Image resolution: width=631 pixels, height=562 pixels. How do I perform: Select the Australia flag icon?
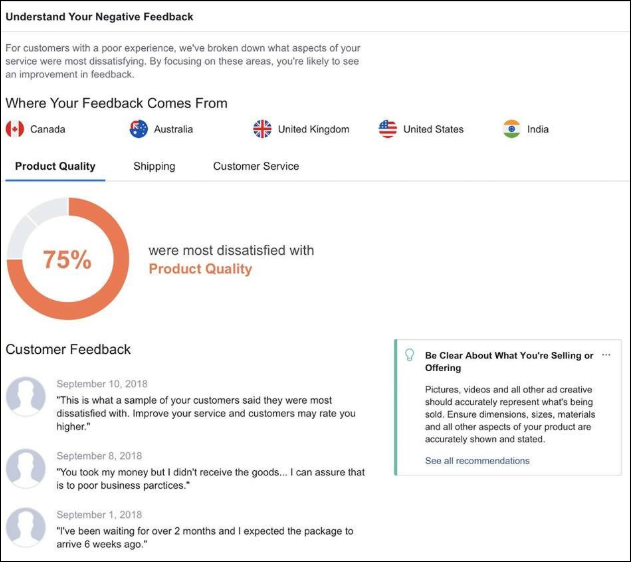click(139, 129)
